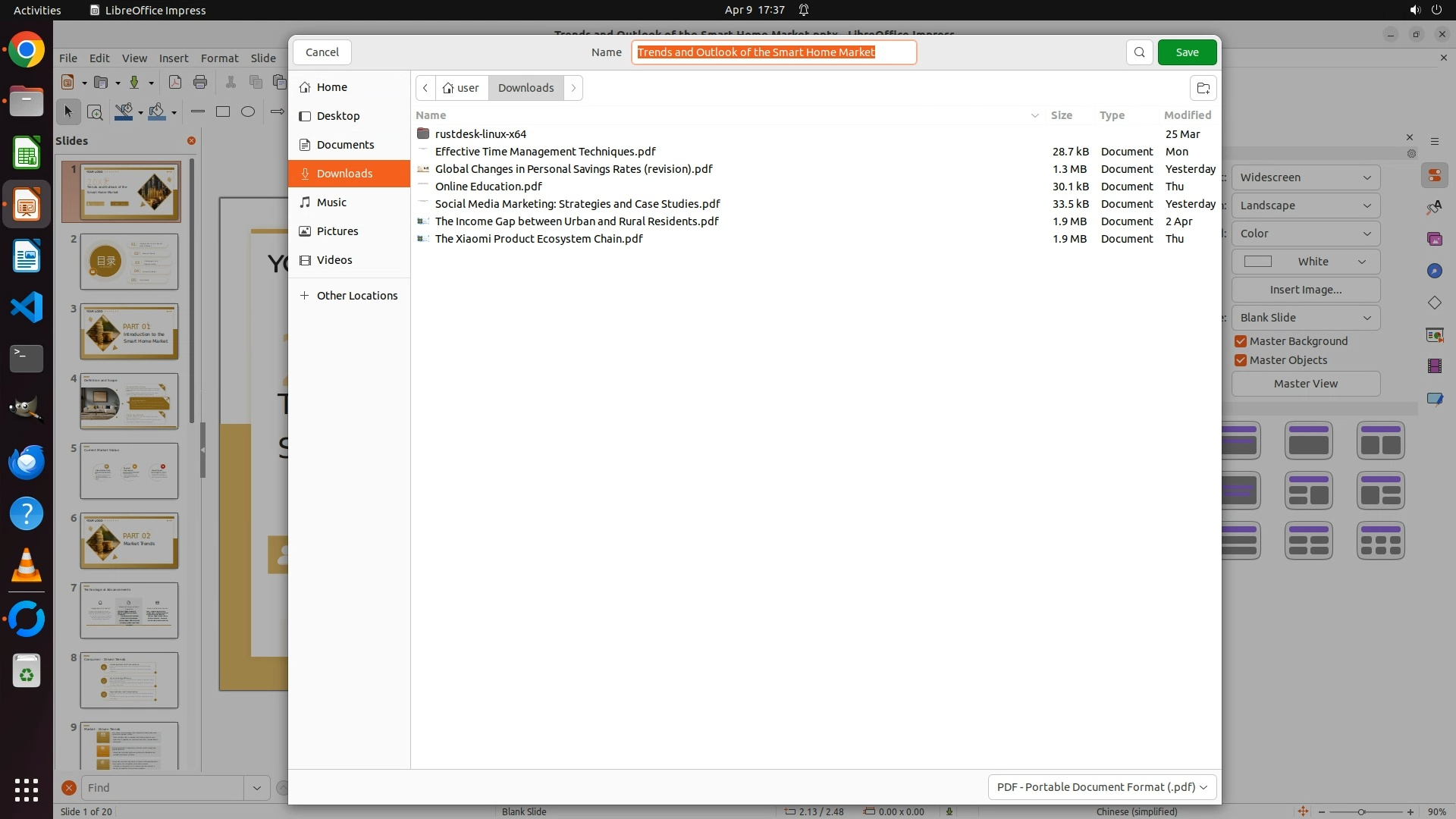Viewport: 1456px width, 819px height.
Task: Open the Navigator sidebar compass icon
Action: pyautogui.click(x=1434, y=271)
